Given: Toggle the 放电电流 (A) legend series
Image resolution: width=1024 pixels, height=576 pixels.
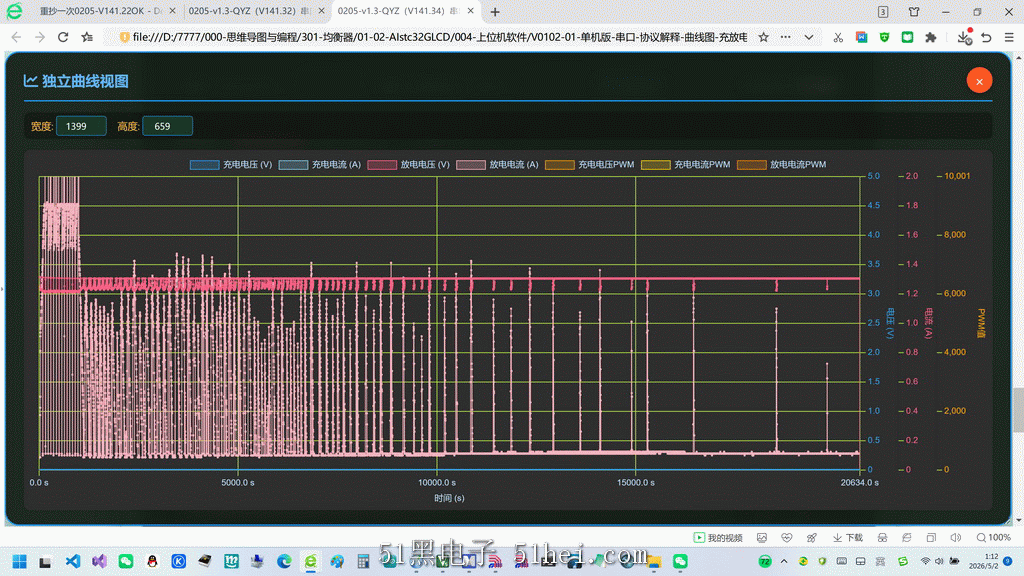Looking at the screenshot, I should [x=497, y=165].
